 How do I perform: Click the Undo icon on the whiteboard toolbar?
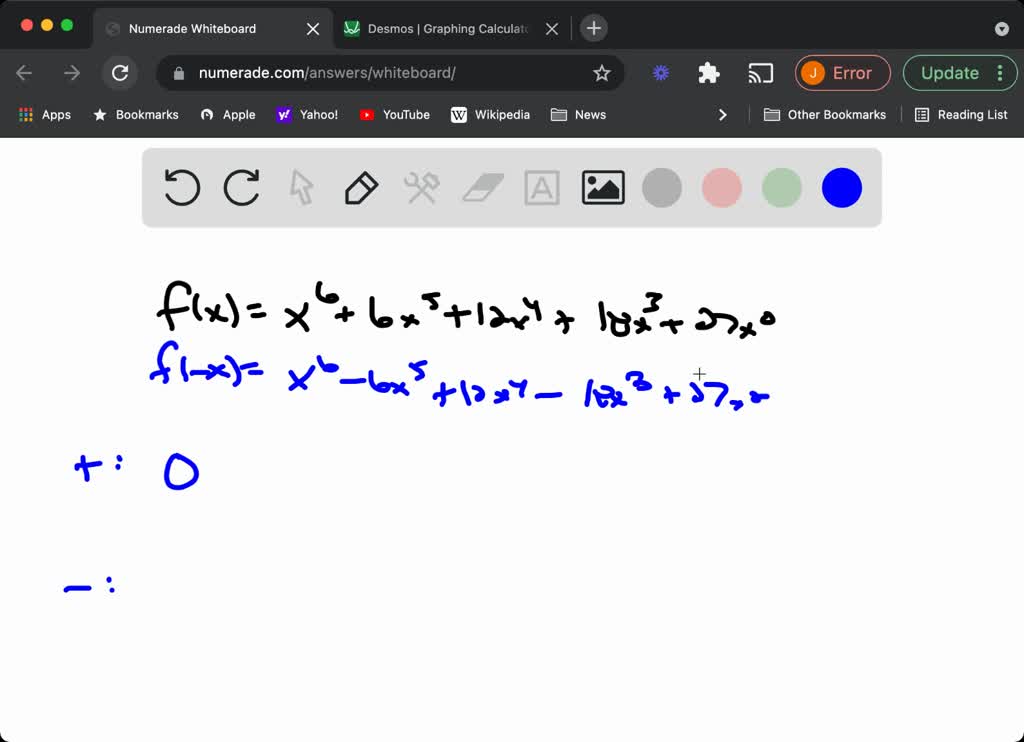[181, 187]
